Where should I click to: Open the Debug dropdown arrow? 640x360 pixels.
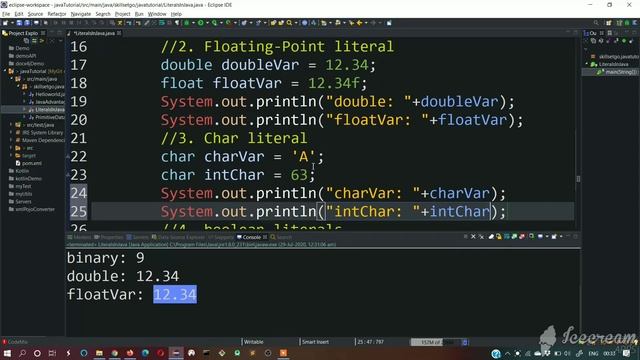coord(193,23)
